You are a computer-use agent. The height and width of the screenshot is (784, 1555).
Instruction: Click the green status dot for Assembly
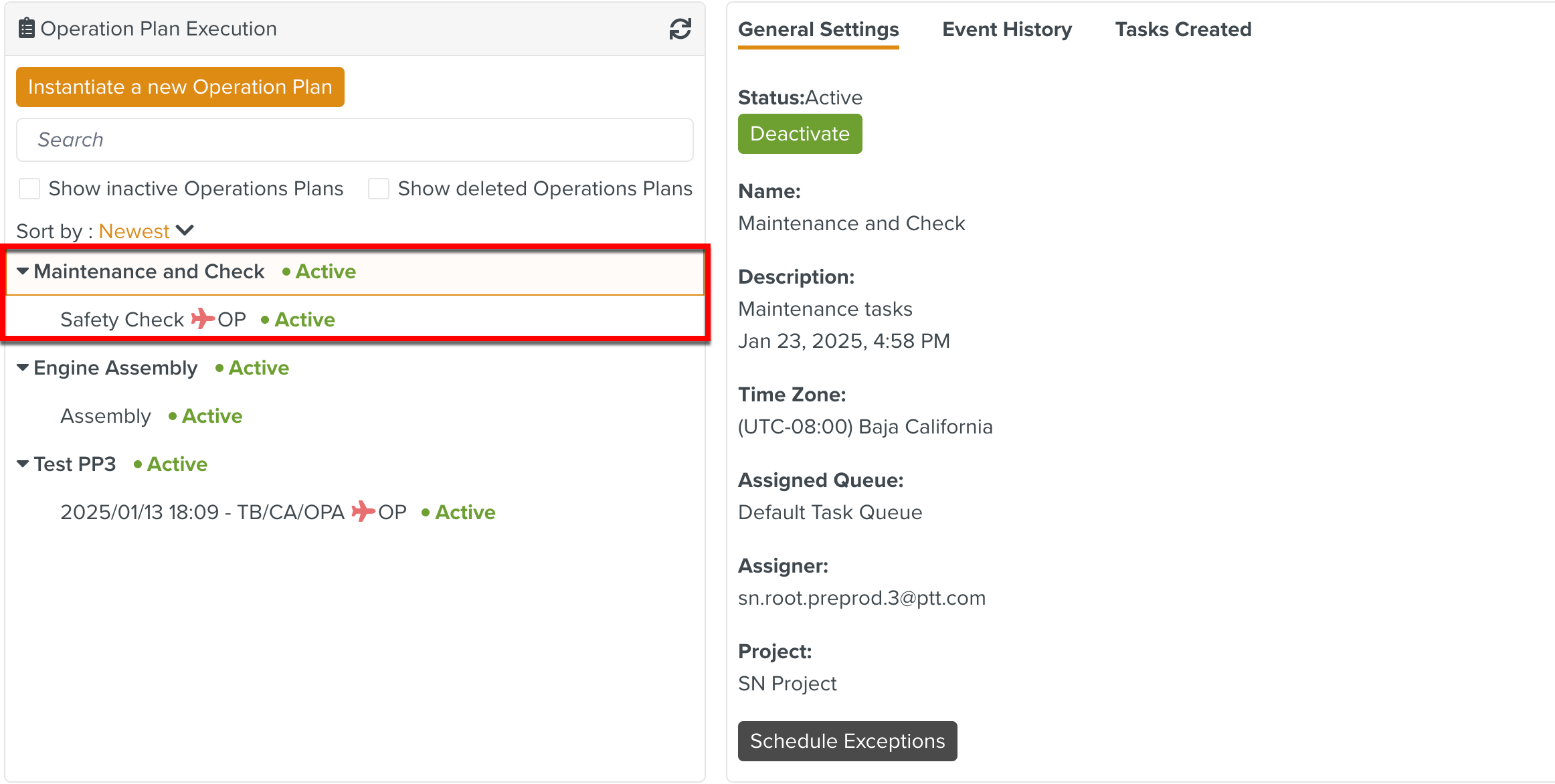point(172,416)
